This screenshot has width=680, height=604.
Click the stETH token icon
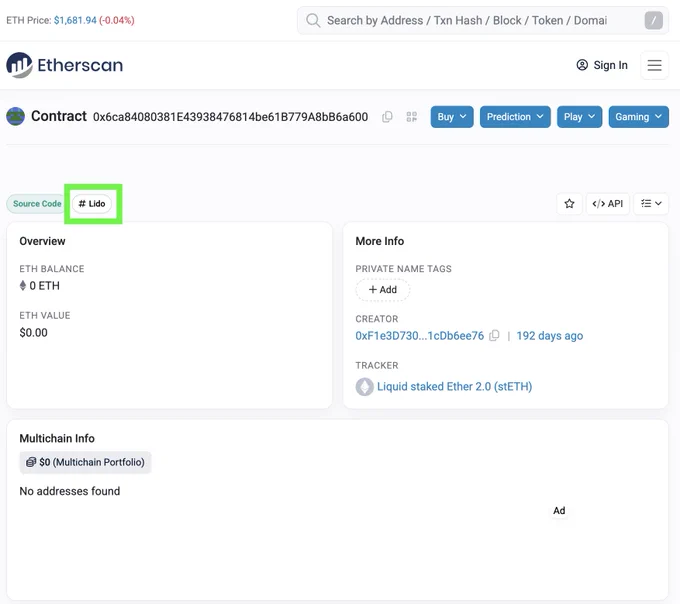click(365, 386)
